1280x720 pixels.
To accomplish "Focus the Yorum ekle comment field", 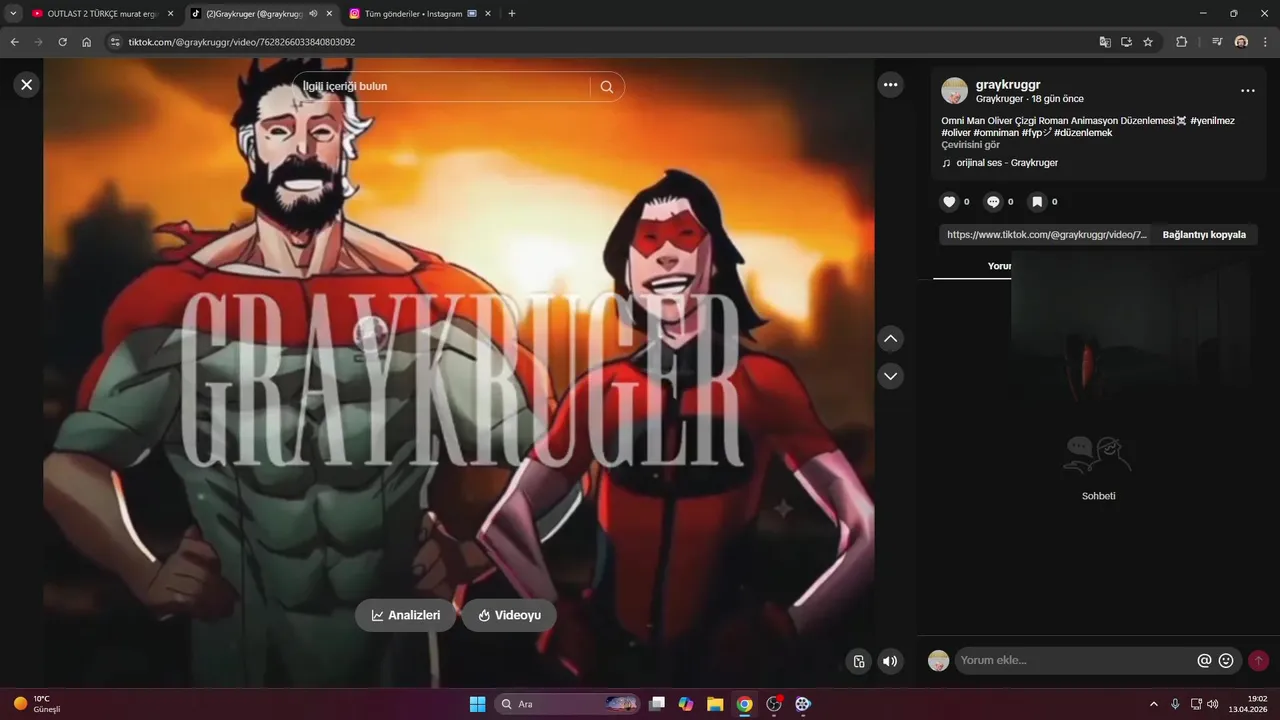I will click(x=1075, y=661).
